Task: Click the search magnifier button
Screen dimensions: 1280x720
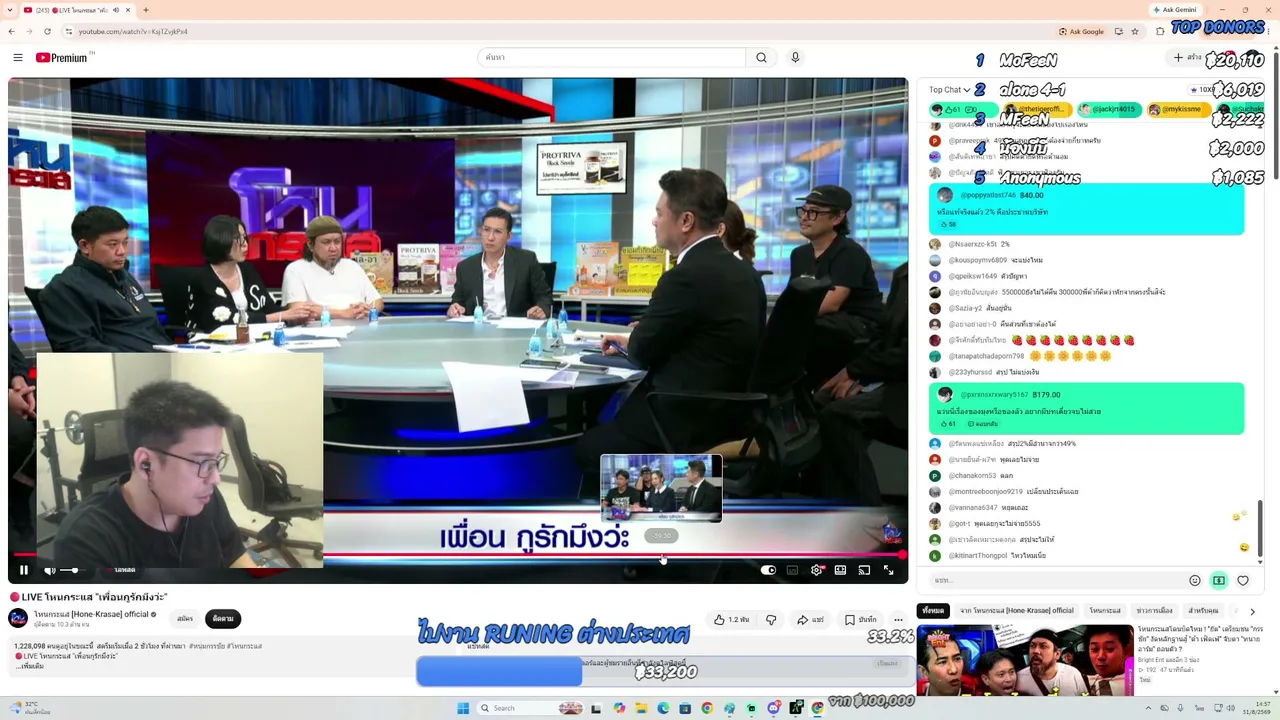Action: (761, 58)
